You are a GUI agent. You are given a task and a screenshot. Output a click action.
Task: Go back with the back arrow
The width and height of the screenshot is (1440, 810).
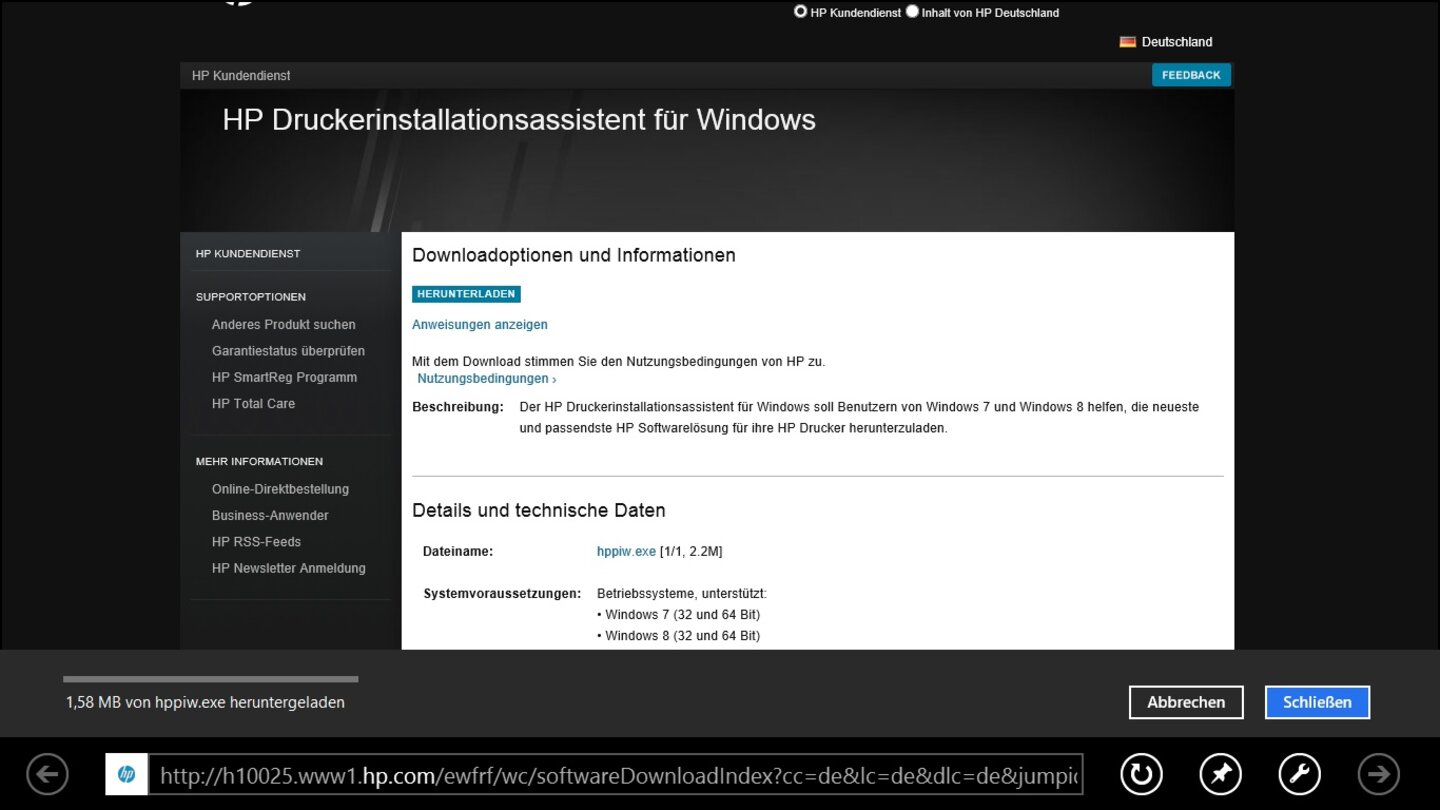47,774
